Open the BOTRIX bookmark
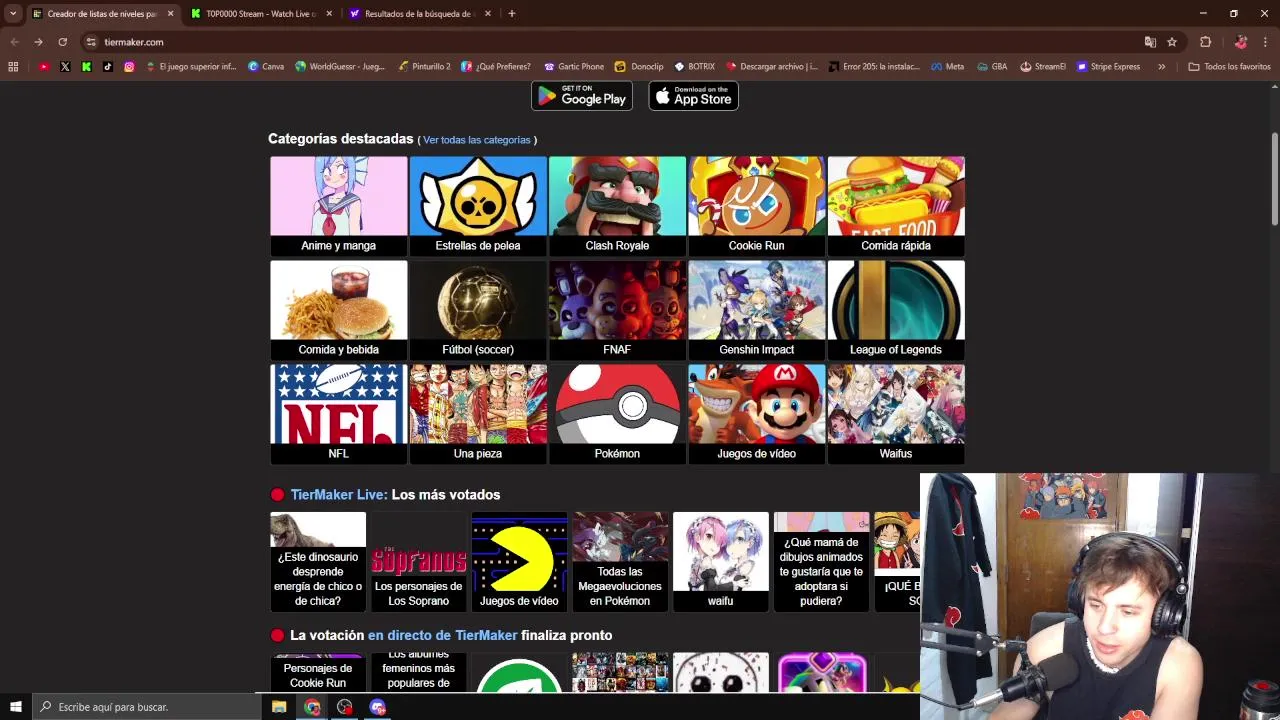The image size is (1280, 720). [x=694, y=67]
